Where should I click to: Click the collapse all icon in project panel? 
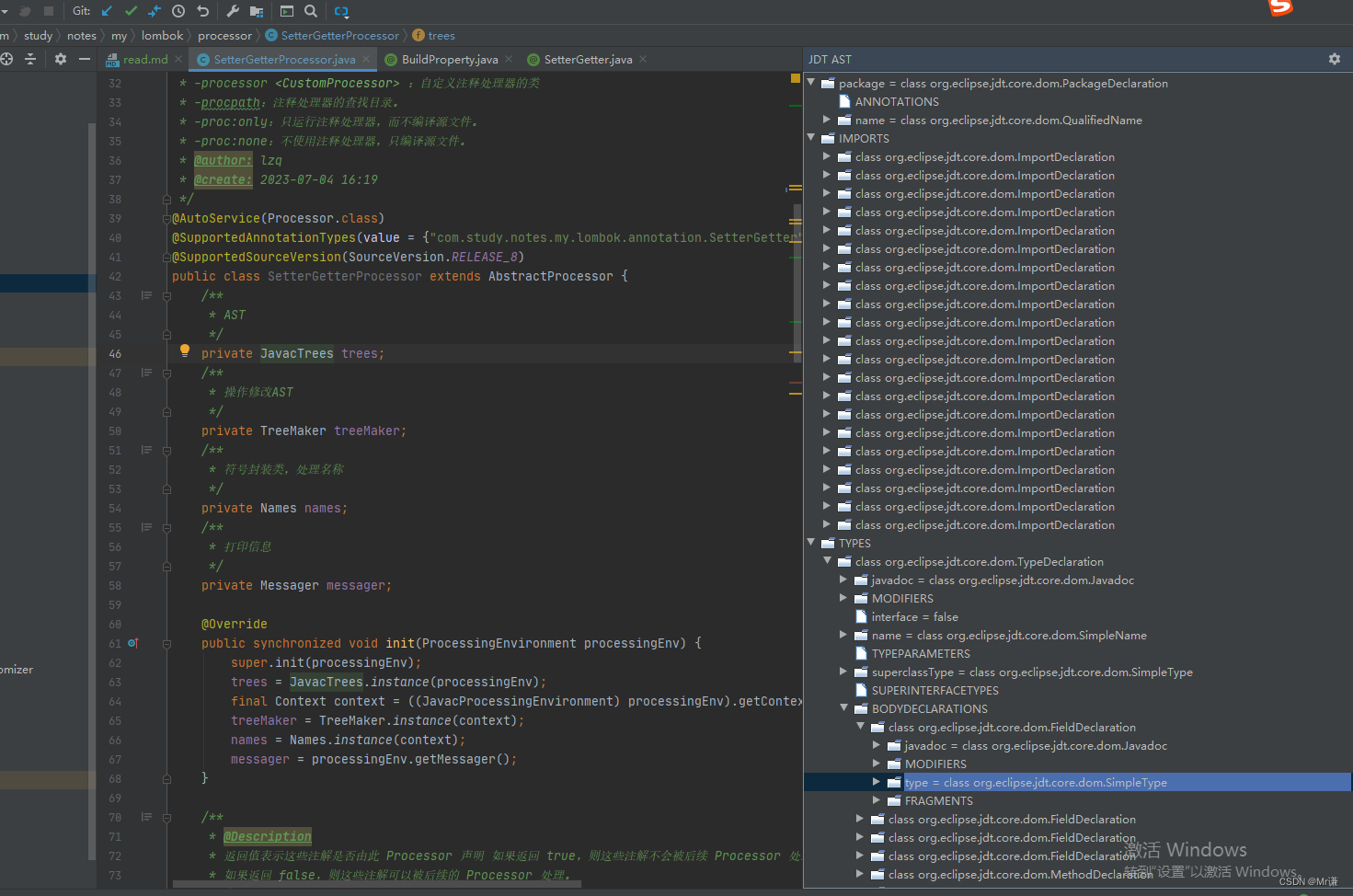30,59
